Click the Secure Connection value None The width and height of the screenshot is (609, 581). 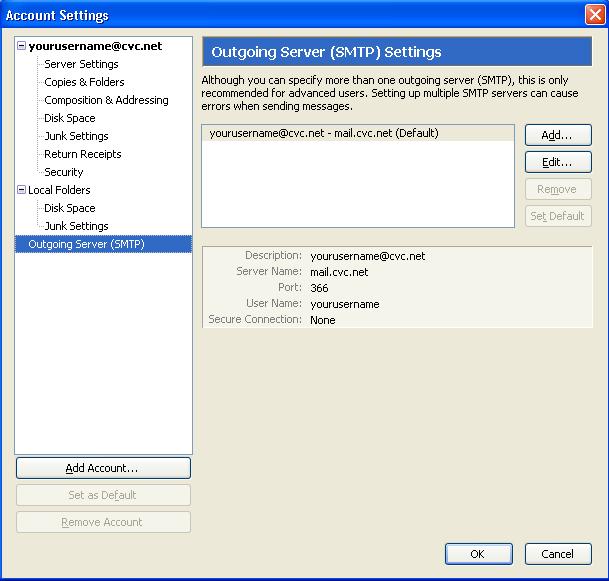coord(323,320)
